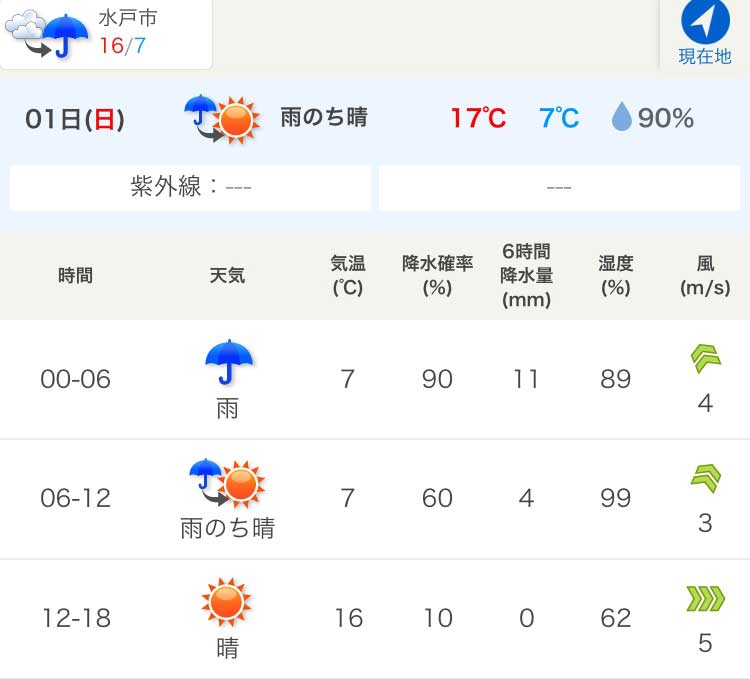Select the water drop 90% icon
750x679 pixels.
(x=621, y=116)
